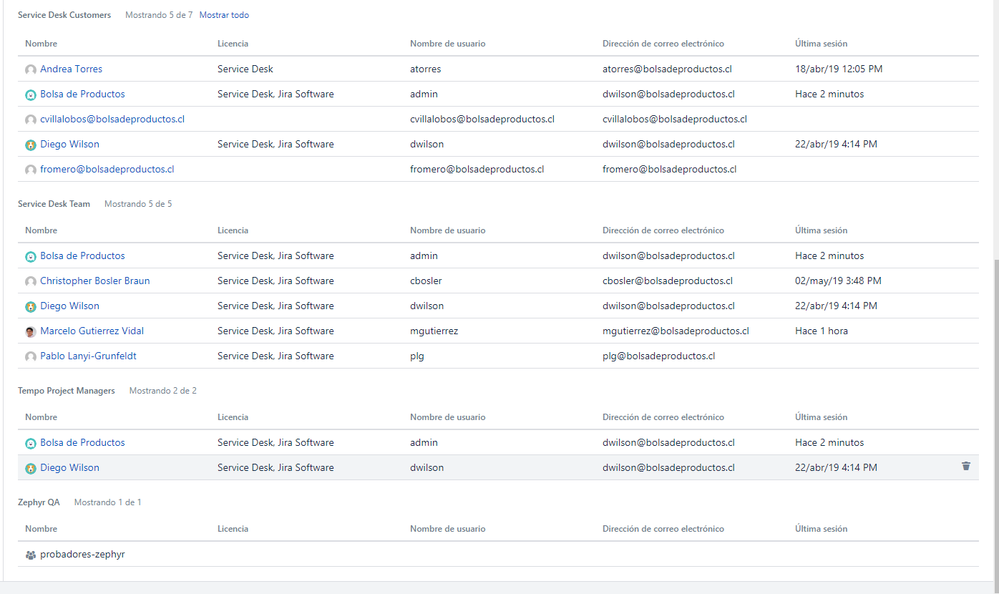Click avatar of Pablo Lanyi-Grunfeldt
The height and width of the screenshot is (594, 999).
[31, 356]
